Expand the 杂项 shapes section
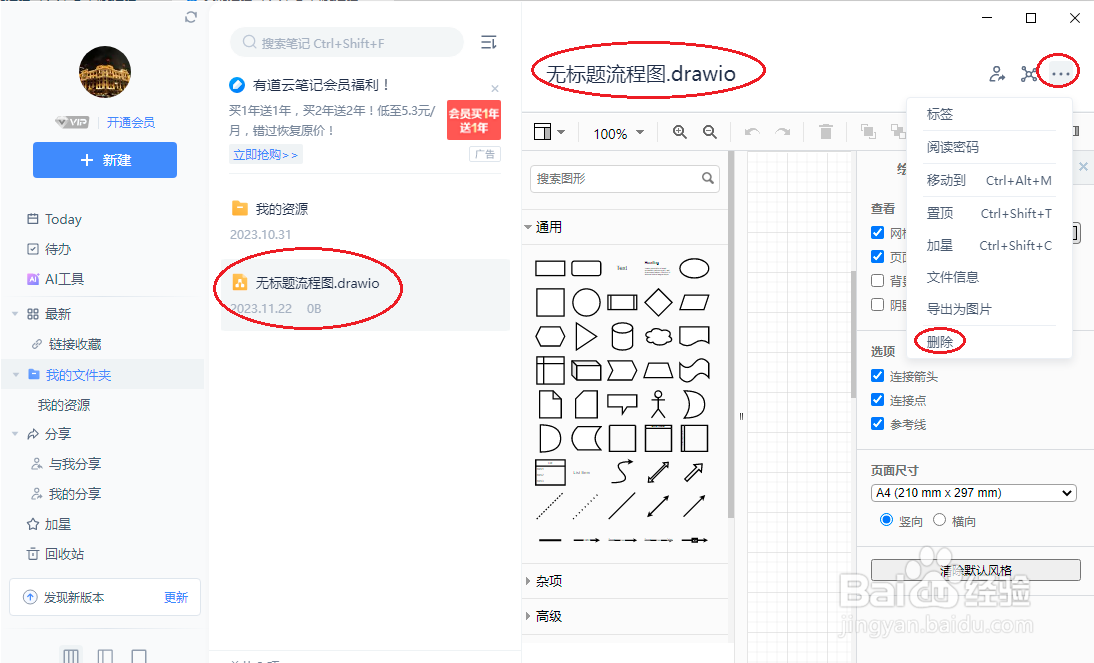The height and width of the screenshot is (663, 1094). [527, 581]
